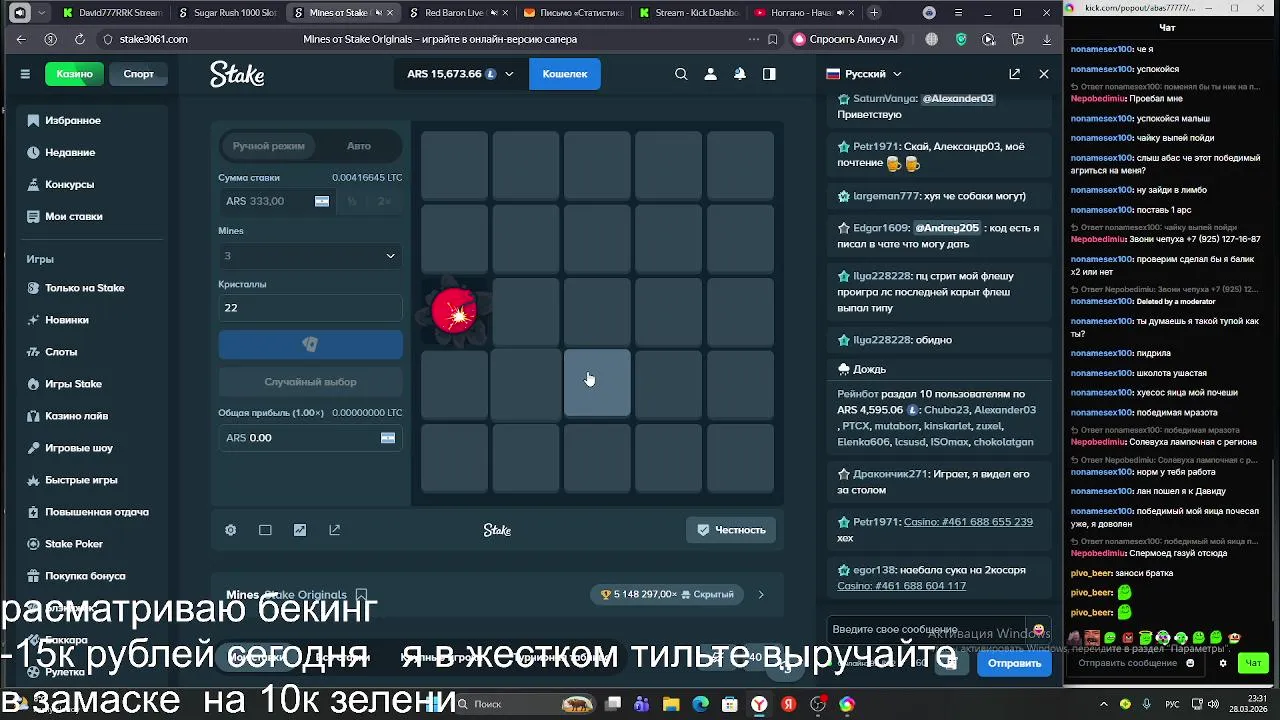
Task: Expand game details chevron arrow
Action: coord(761,595)
